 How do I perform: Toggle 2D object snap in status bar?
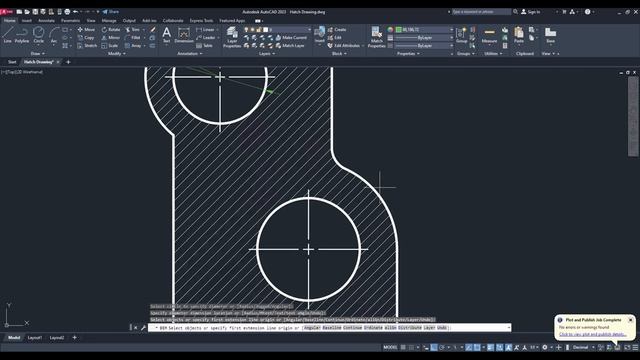point(477,347)
